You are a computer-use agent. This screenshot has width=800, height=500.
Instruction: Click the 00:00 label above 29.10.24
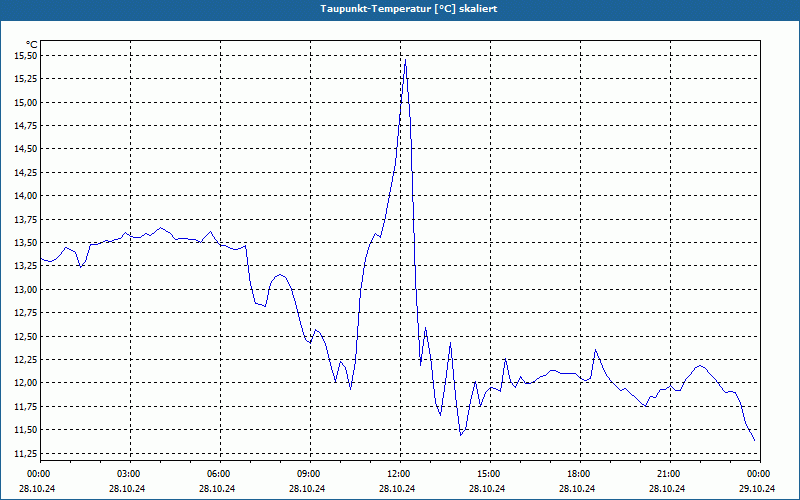(x=760, y=474)
